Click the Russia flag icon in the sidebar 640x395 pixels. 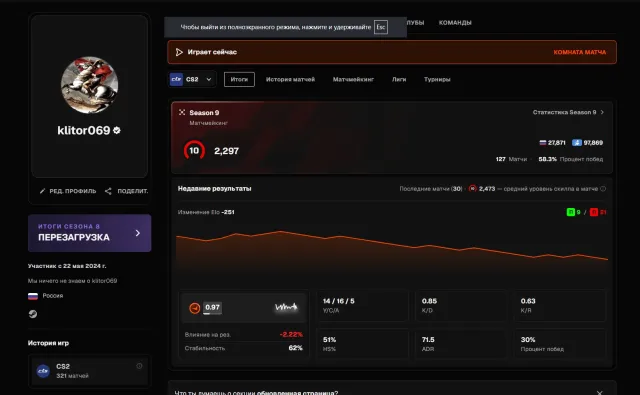click(x=33, y=296)
